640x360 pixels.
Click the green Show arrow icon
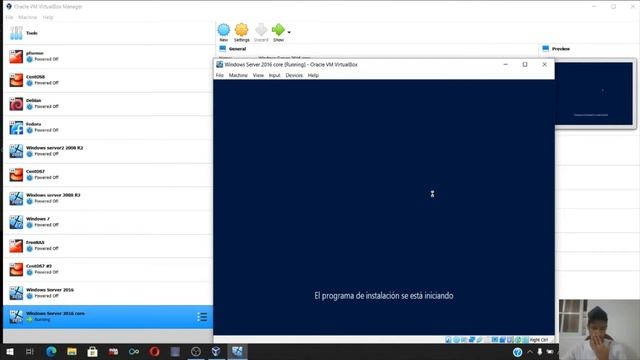278,30
